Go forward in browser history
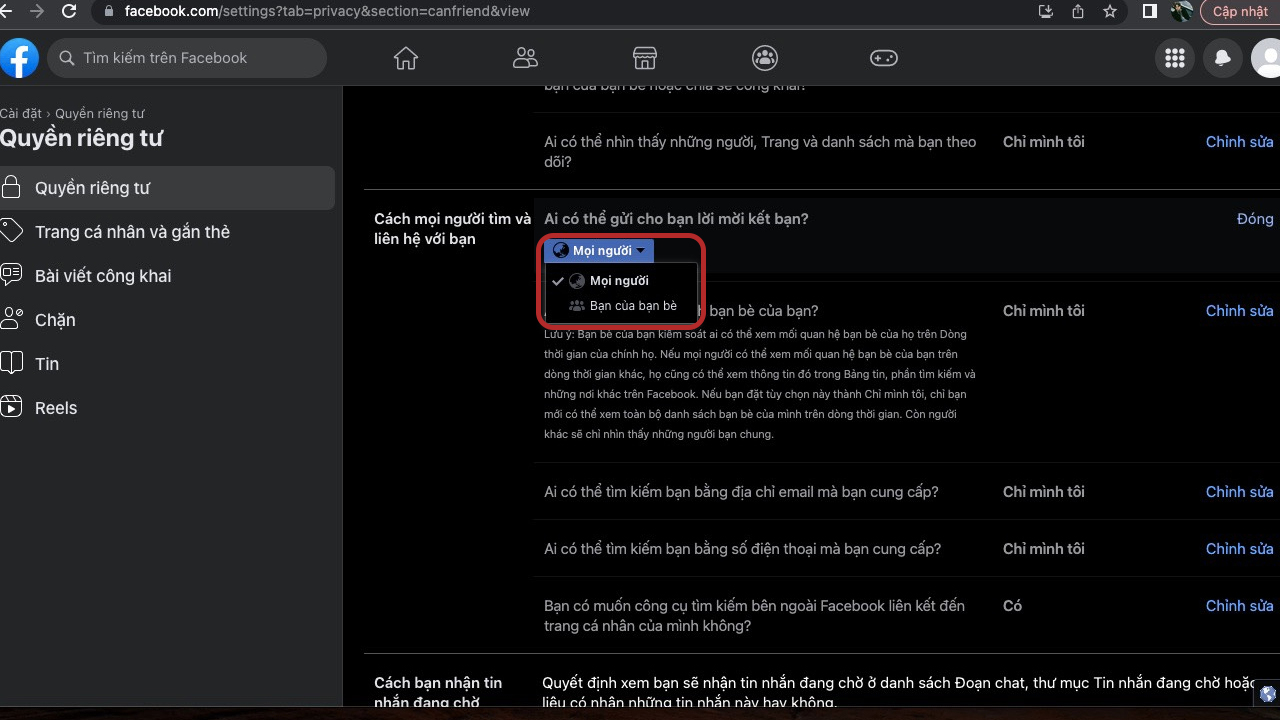 (x=38, y=12)
